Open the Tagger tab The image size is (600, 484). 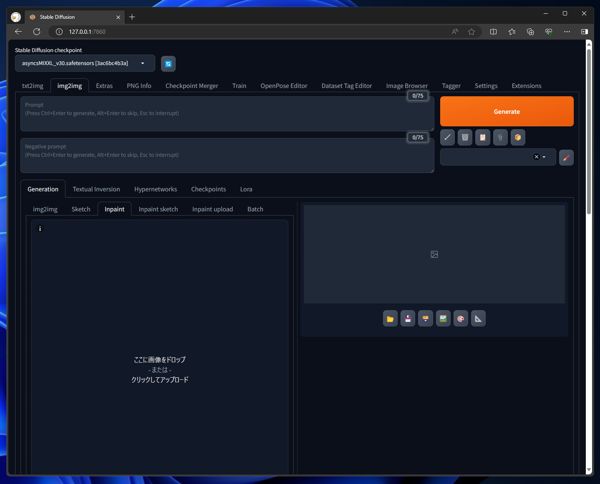coord(451,86)
